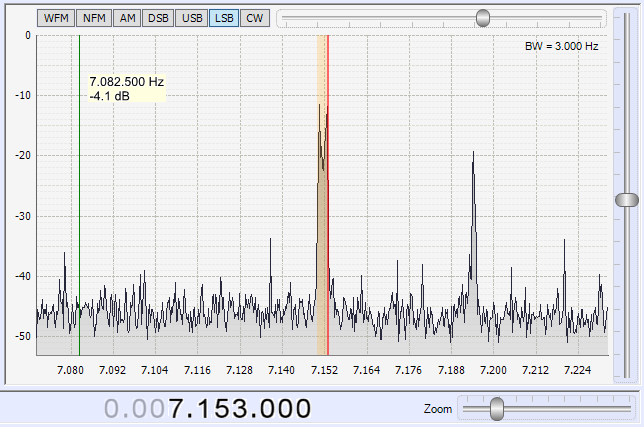Click the Zoom slider handle
This screenshot has width=644, height=427.
tap(497, 408)
